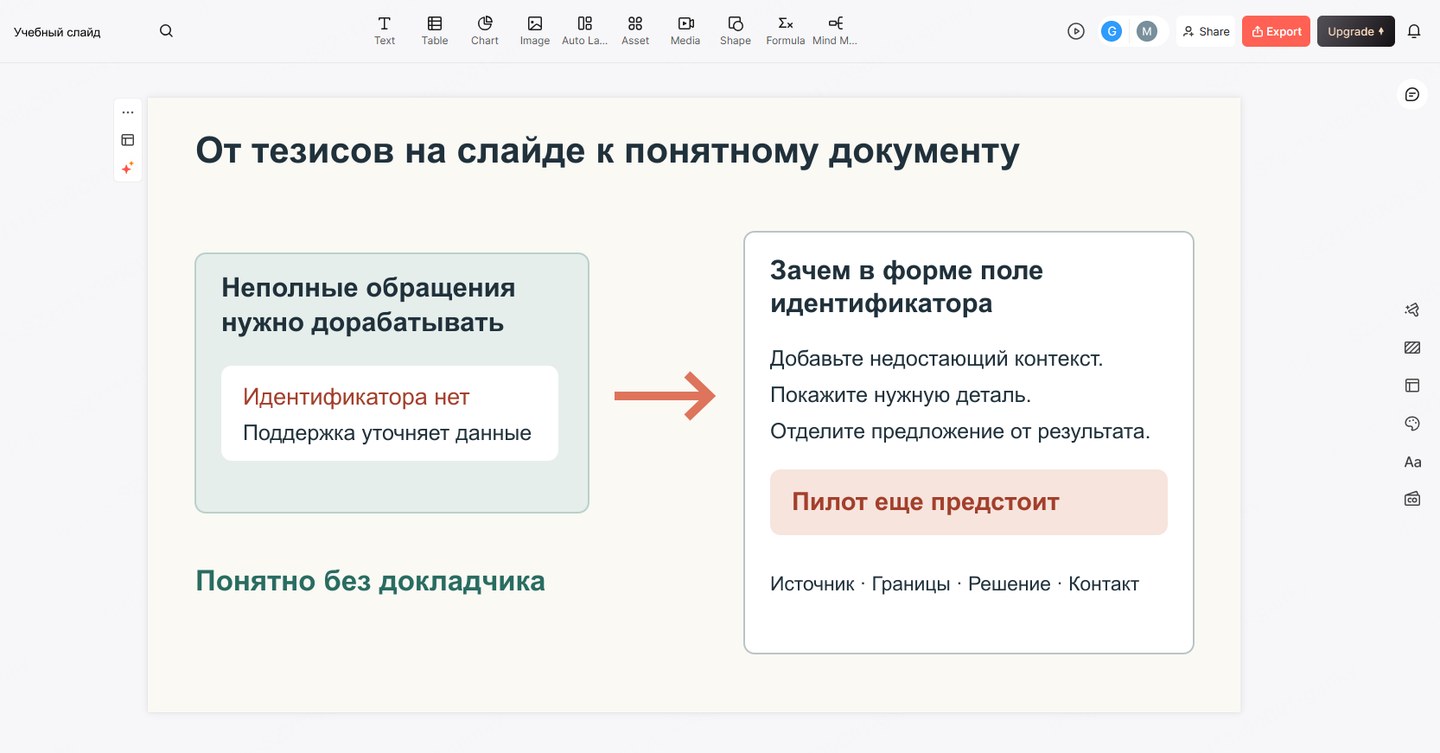Select the Shape tool

pyautogui.click(x=735, y=31)
